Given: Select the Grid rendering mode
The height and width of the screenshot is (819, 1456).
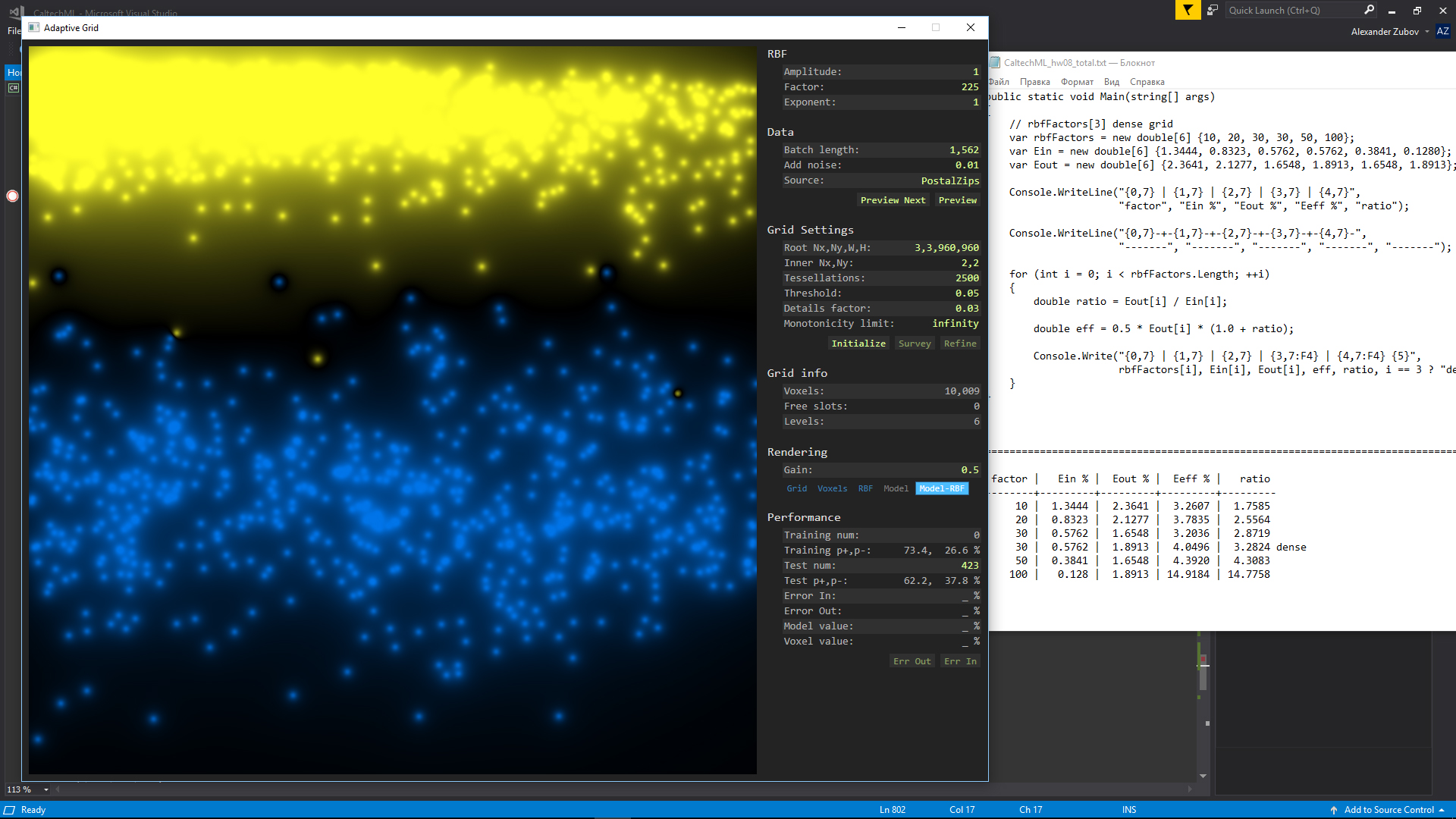Looking at the screenshot, I should [796, 488].
